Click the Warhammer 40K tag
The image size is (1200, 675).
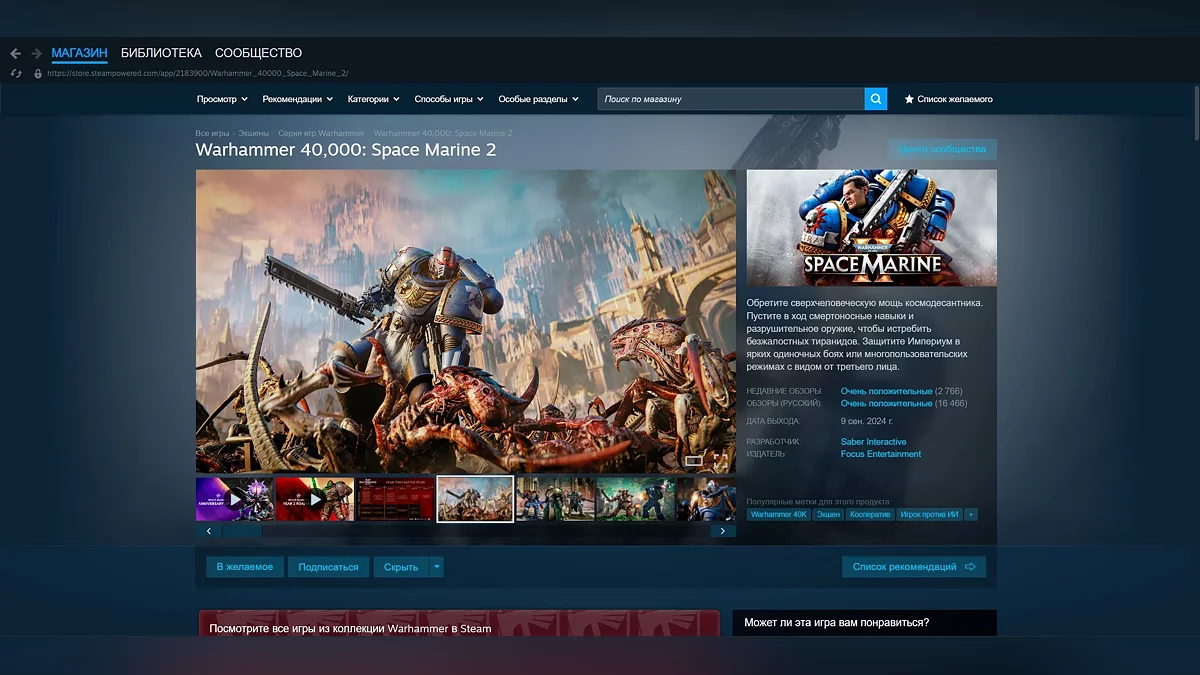[779, 514]
